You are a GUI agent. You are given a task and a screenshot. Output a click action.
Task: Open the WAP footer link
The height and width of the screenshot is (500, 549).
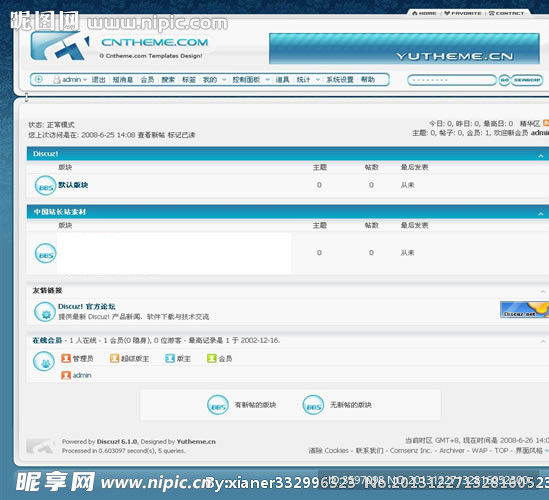(479, 451)
